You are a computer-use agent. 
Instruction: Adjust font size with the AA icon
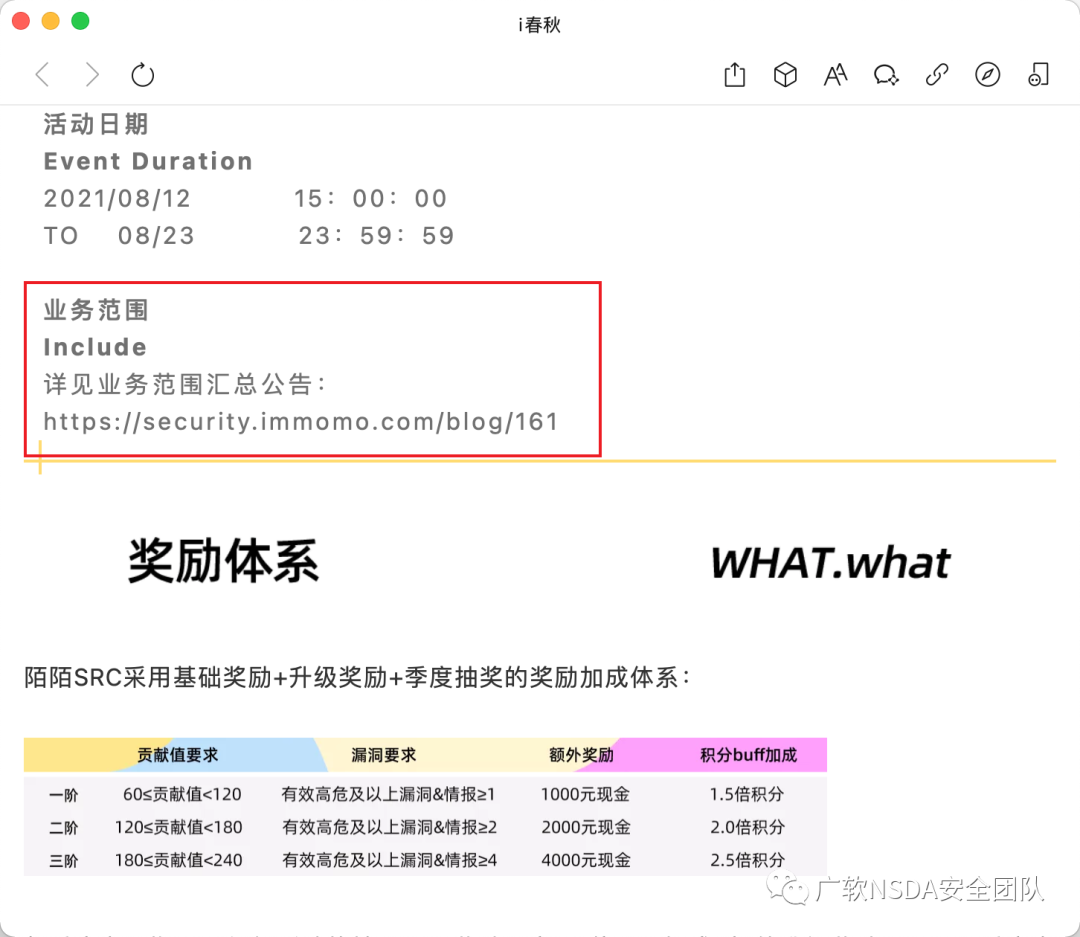835,74
